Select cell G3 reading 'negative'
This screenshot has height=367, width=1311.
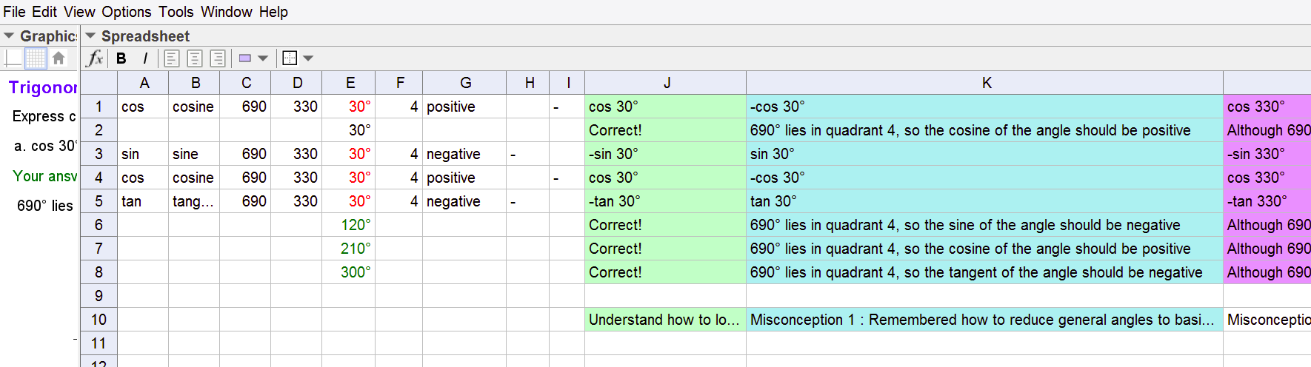pyautogui.click(x=464, y=154)
